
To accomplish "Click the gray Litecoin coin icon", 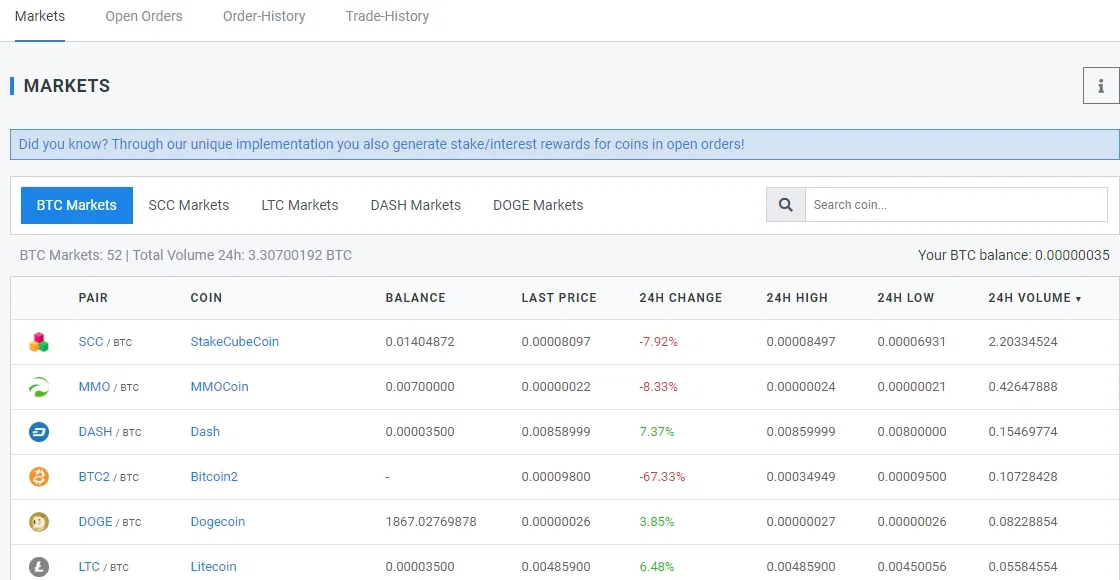I will pos(39,567).
